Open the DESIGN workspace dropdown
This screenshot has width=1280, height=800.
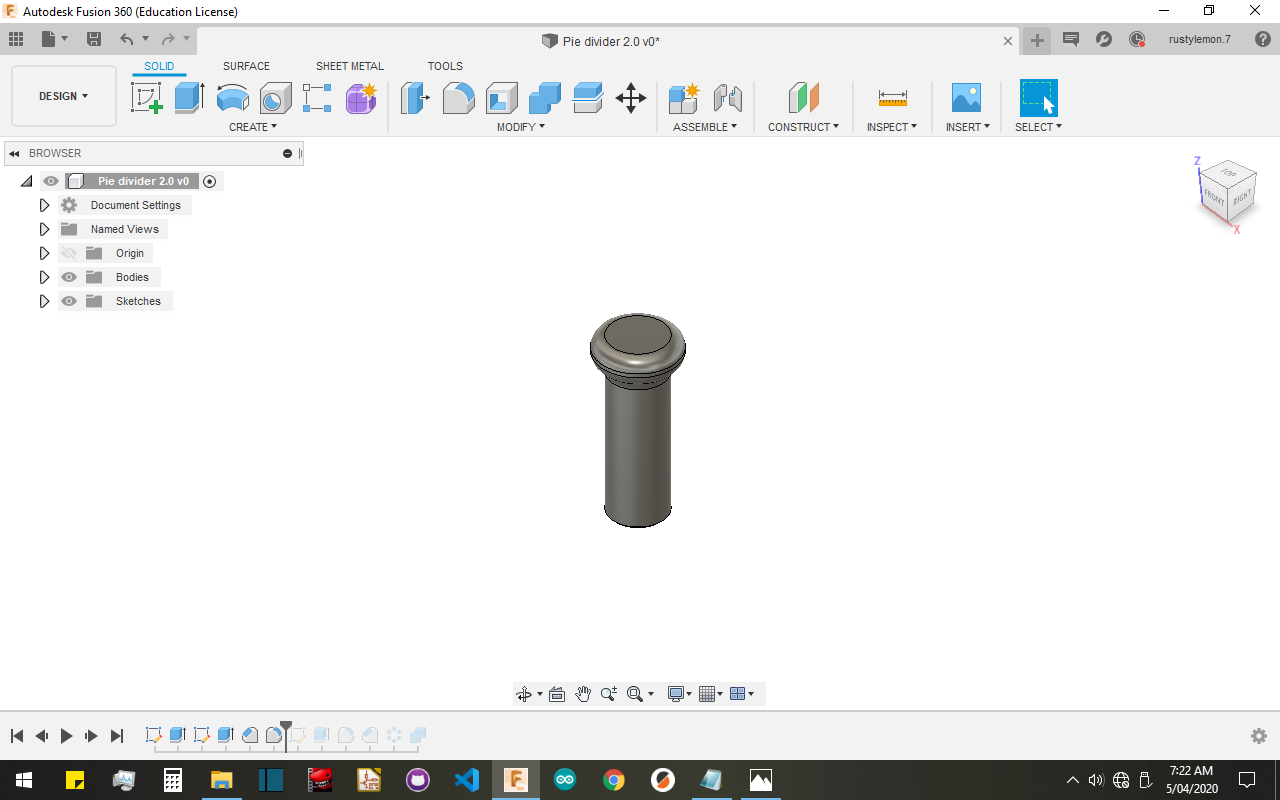point(64,96)
